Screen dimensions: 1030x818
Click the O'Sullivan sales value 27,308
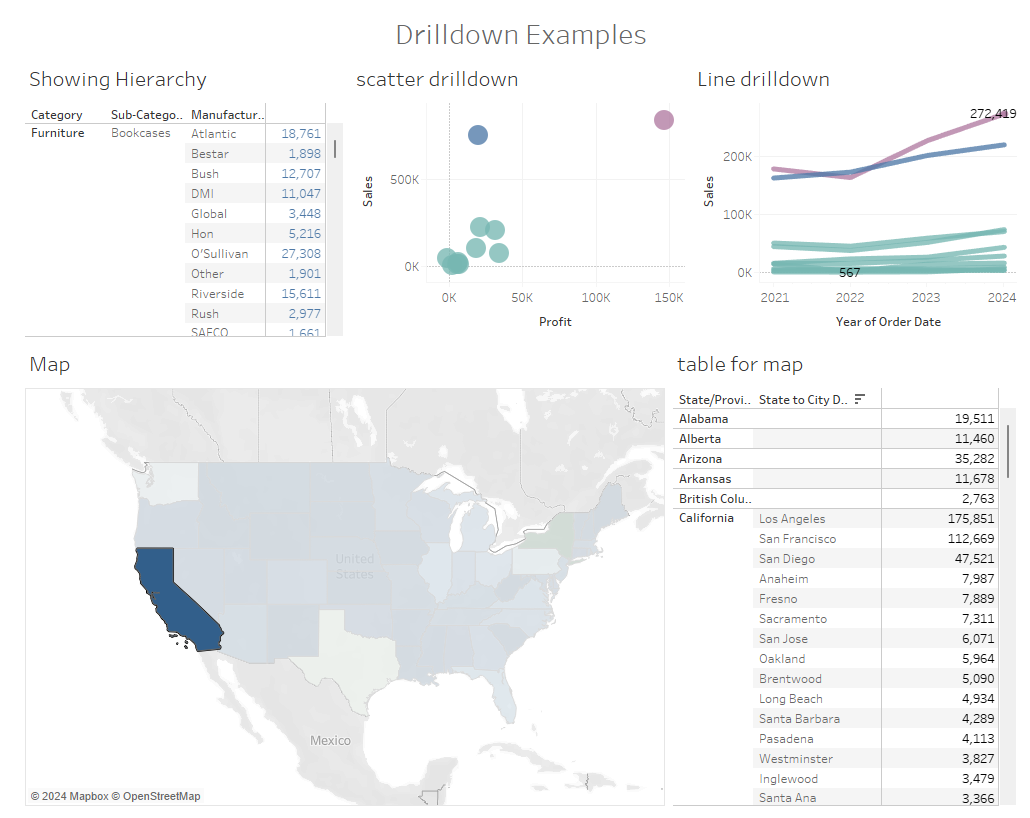[304, 252]
